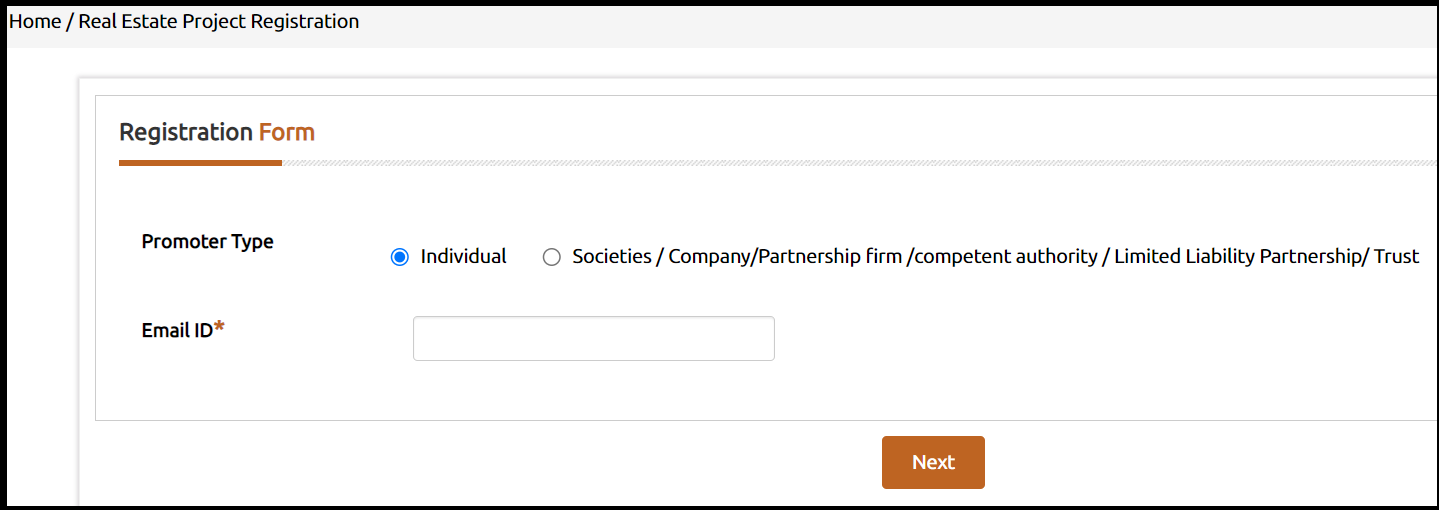This screenshot has height=510, width=1439.
Task: Click the Real Estate Project Registration breadcrumb
Action: 219,21
